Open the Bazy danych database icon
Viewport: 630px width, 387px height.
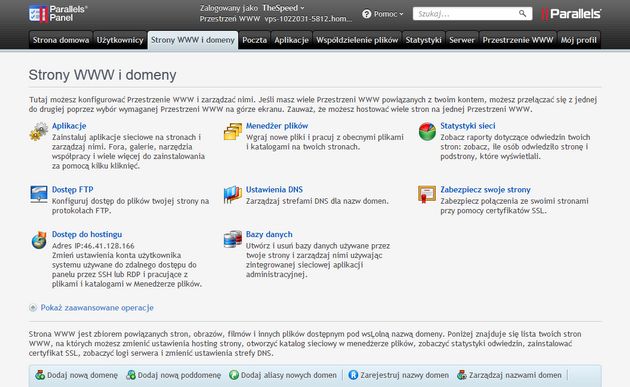pyautogui.click(x=233, y=239)
